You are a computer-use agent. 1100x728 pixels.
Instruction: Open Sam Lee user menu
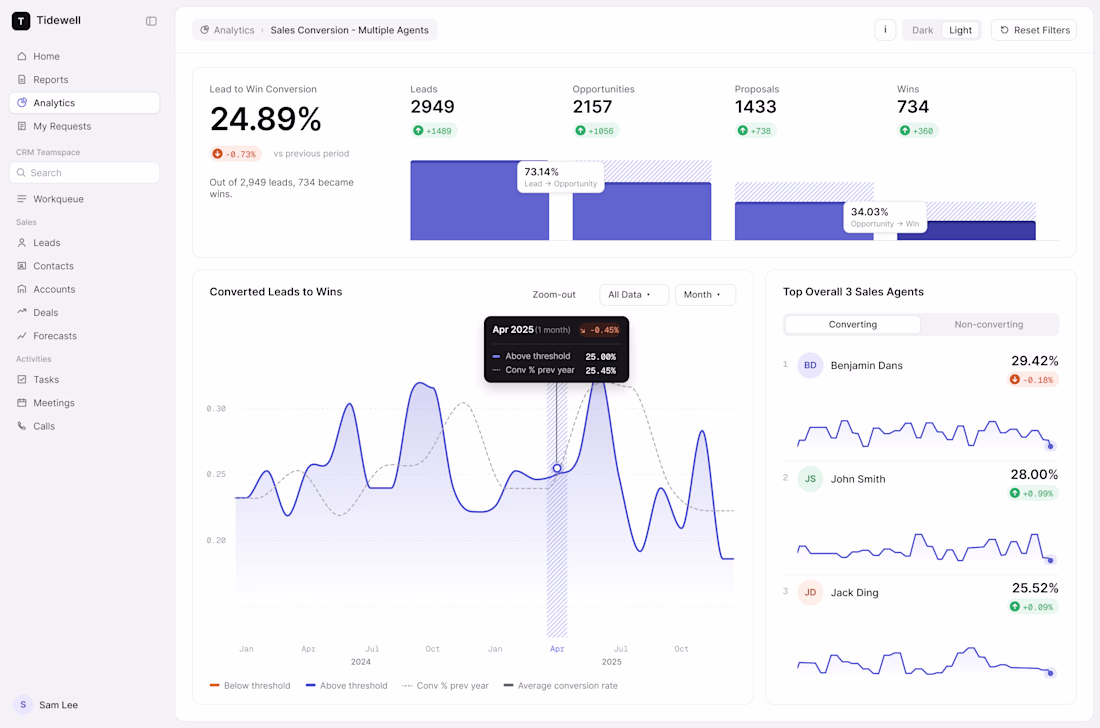(46, 705)
